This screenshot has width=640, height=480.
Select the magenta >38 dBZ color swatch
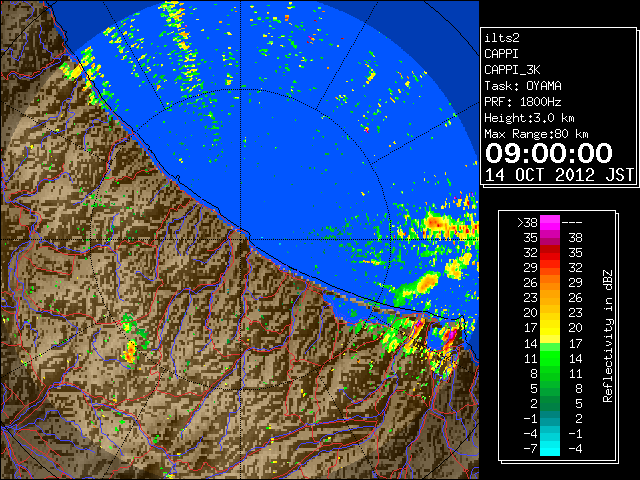[550, 222]
